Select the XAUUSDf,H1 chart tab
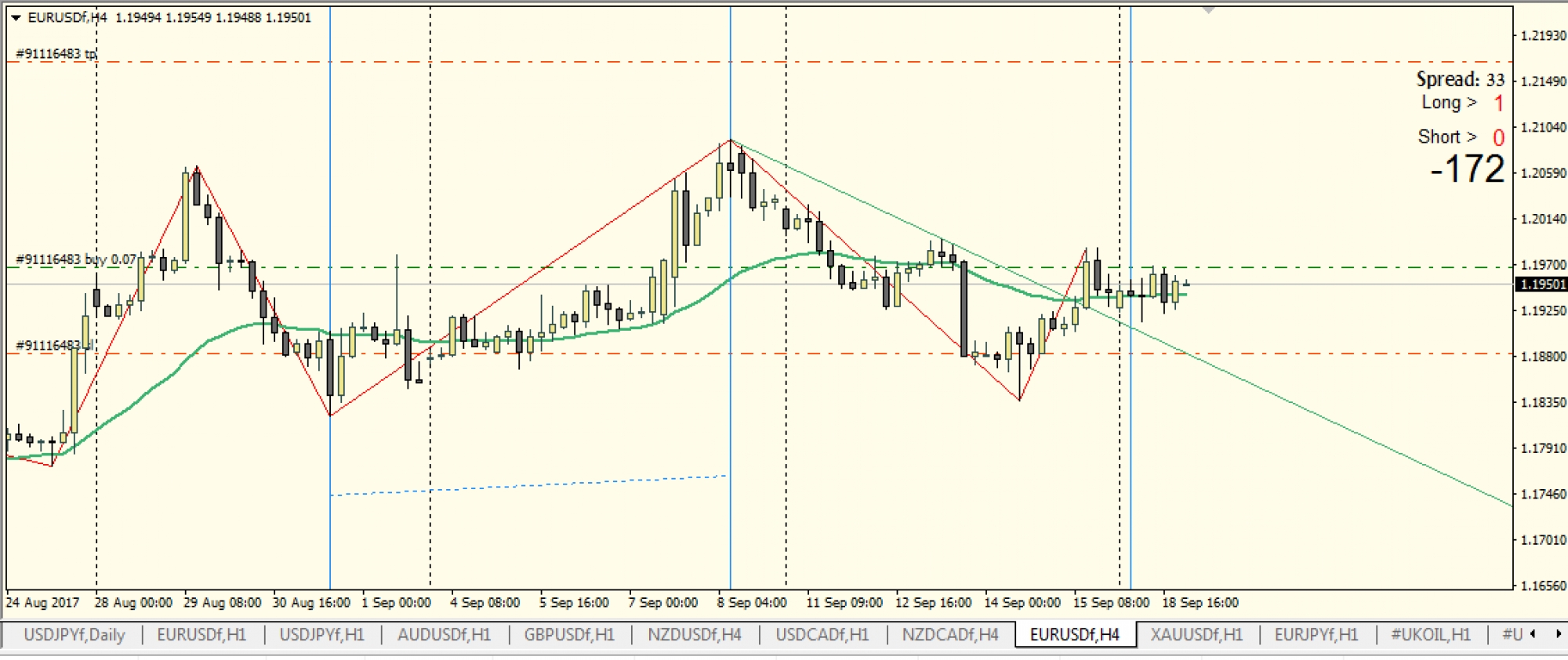This screenshot has width=1568, height=660. point(1196,635)
